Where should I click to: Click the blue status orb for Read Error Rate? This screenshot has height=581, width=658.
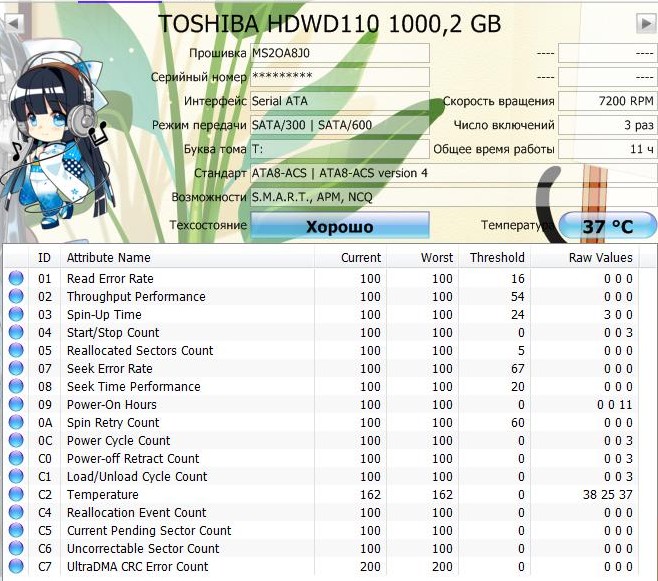click(16, 278)
